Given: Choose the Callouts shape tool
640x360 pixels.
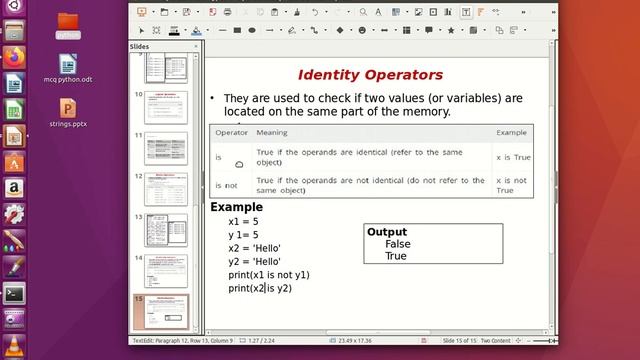Looking at the screenshot, I should [429, 30].
